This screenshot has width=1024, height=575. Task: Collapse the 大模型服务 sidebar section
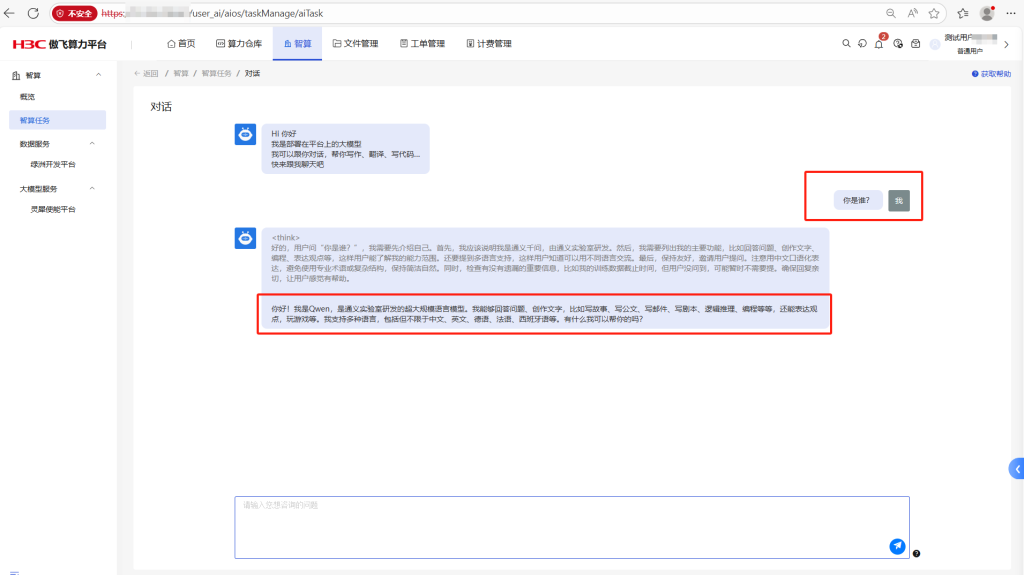[91, 188]
